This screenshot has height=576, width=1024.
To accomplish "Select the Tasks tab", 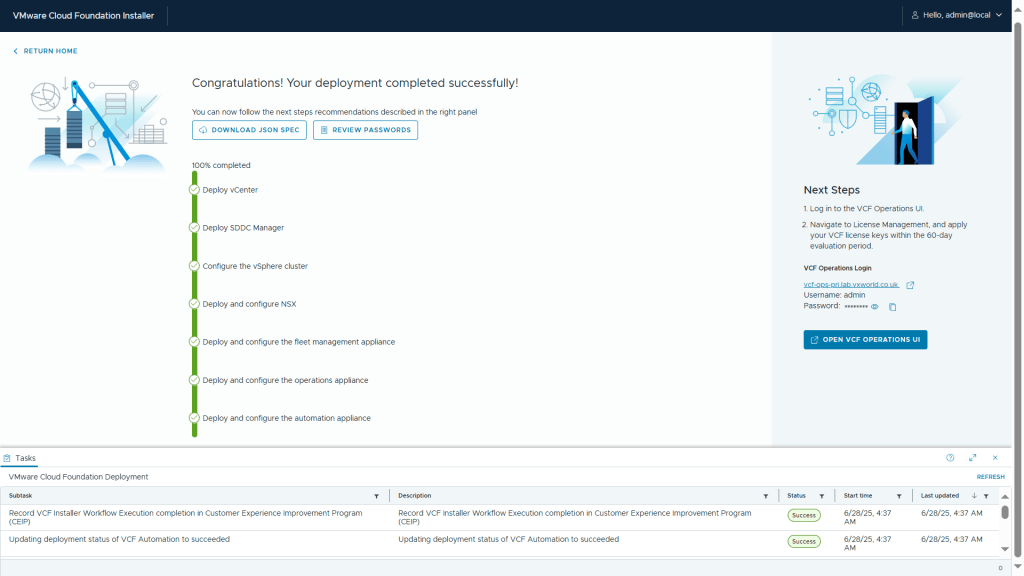I will coord(20,458).
